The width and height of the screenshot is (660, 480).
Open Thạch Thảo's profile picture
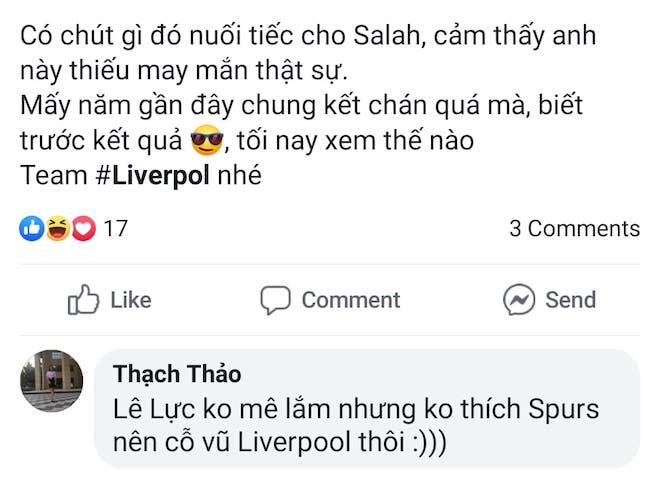click(51, 381)
